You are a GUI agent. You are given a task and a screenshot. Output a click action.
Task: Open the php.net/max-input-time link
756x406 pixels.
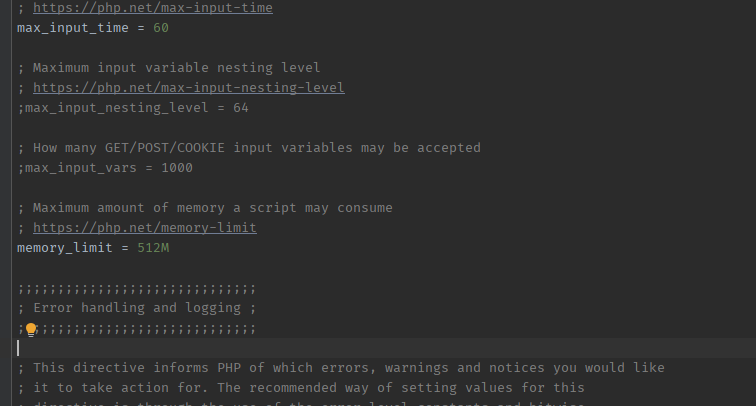(x=153, y=8)
